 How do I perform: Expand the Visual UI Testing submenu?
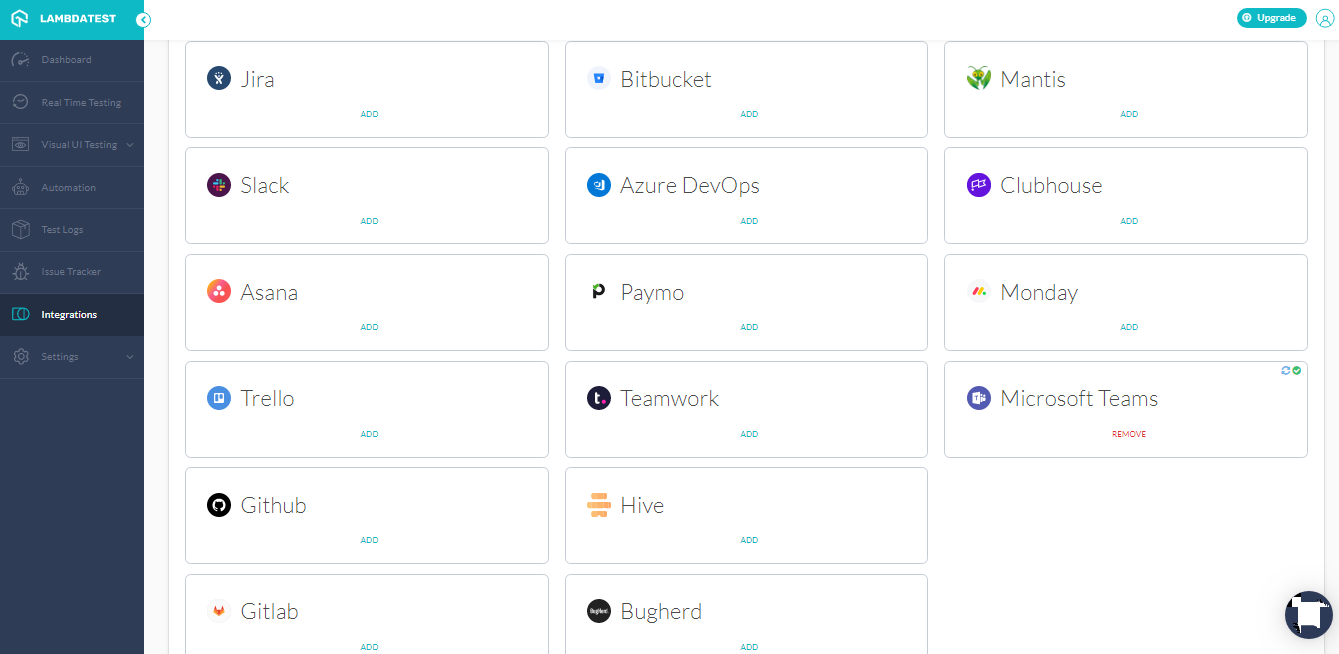(x=130, y=145)
